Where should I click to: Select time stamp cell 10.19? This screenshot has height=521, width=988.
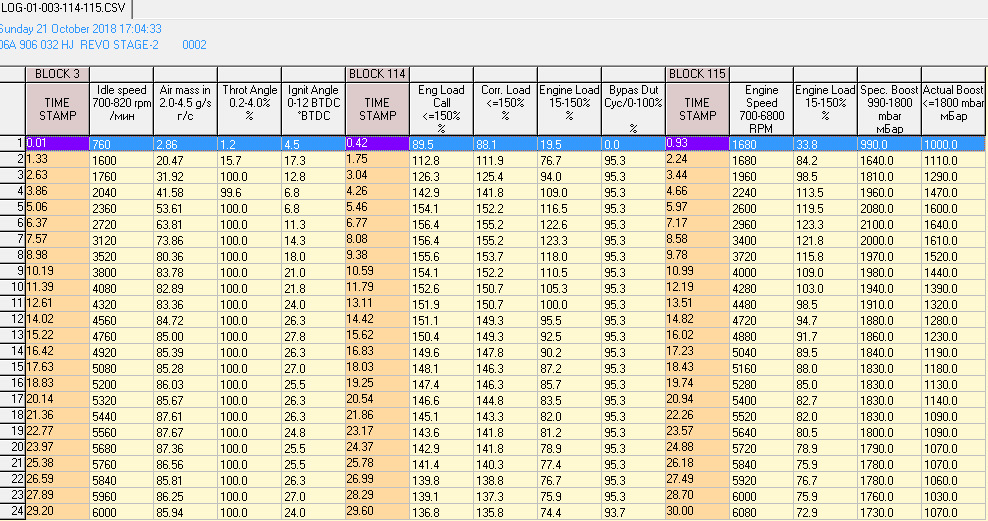[57, 272]
